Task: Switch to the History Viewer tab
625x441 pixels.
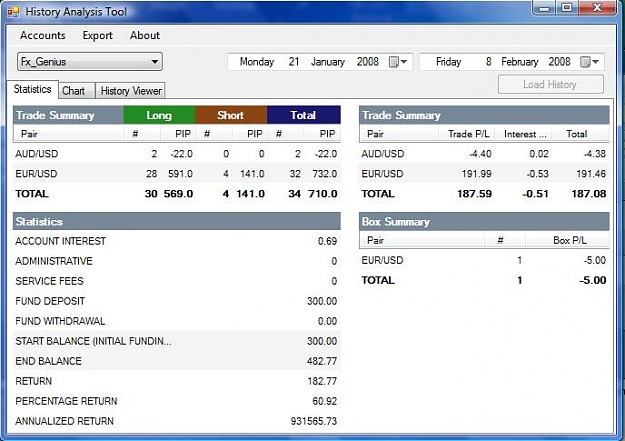Action: click(x=131, y=91)
